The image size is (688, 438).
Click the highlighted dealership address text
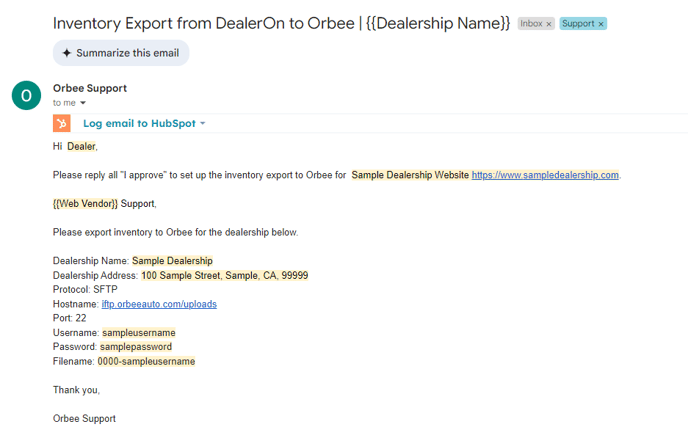click(225, 276)
